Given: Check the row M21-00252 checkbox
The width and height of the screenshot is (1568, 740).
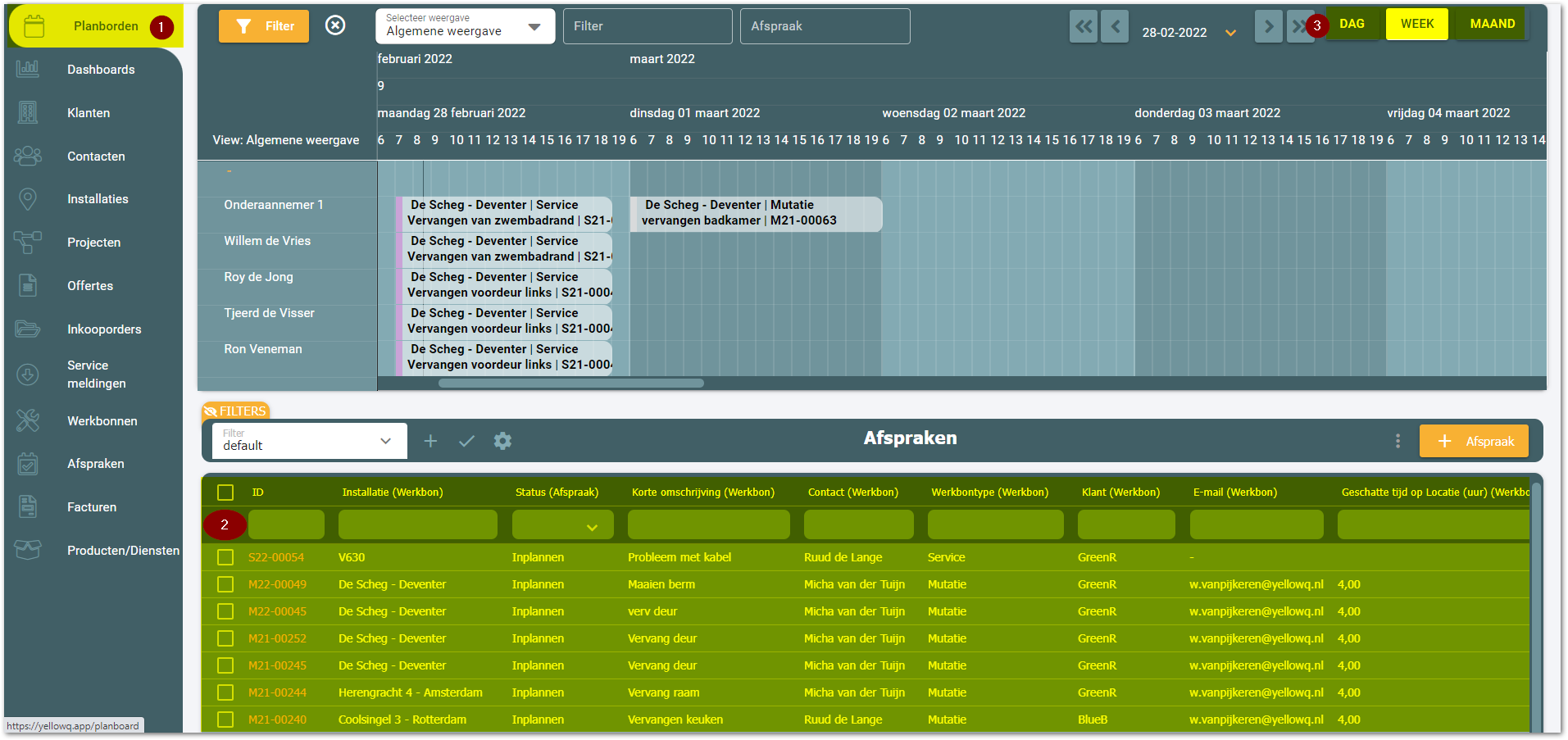Looking at the screenshot, I should [x=225, y=638].
